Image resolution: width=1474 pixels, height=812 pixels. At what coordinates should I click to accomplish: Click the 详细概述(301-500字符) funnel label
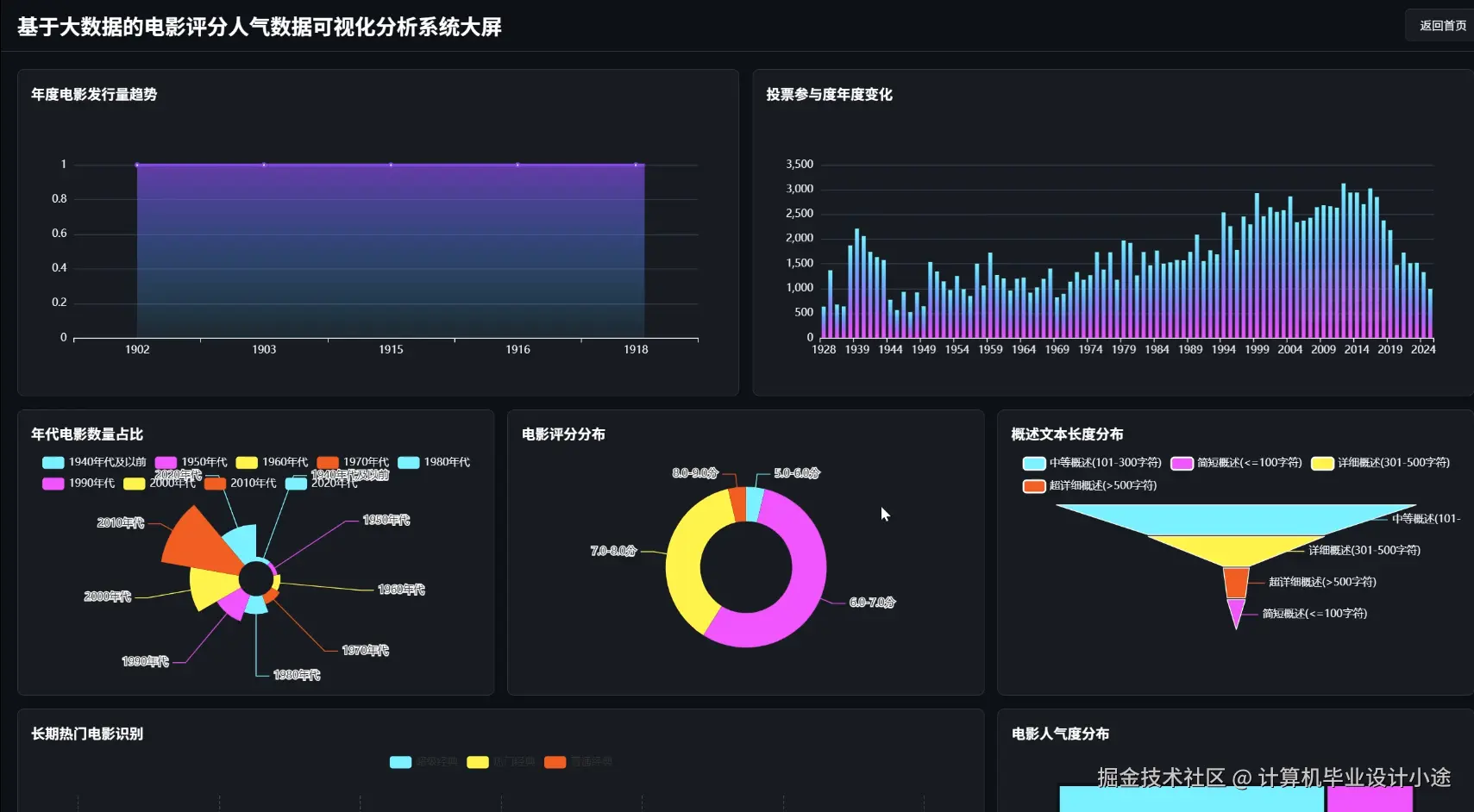pos(1364,550)
